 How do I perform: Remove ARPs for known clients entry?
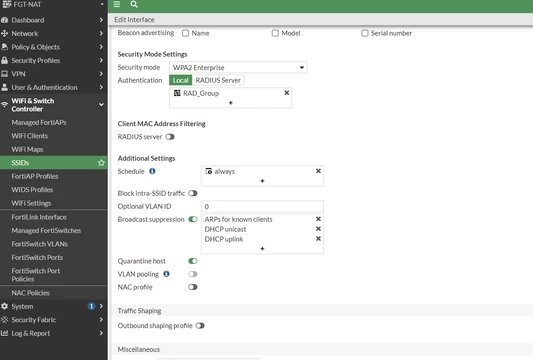[318, 219]
